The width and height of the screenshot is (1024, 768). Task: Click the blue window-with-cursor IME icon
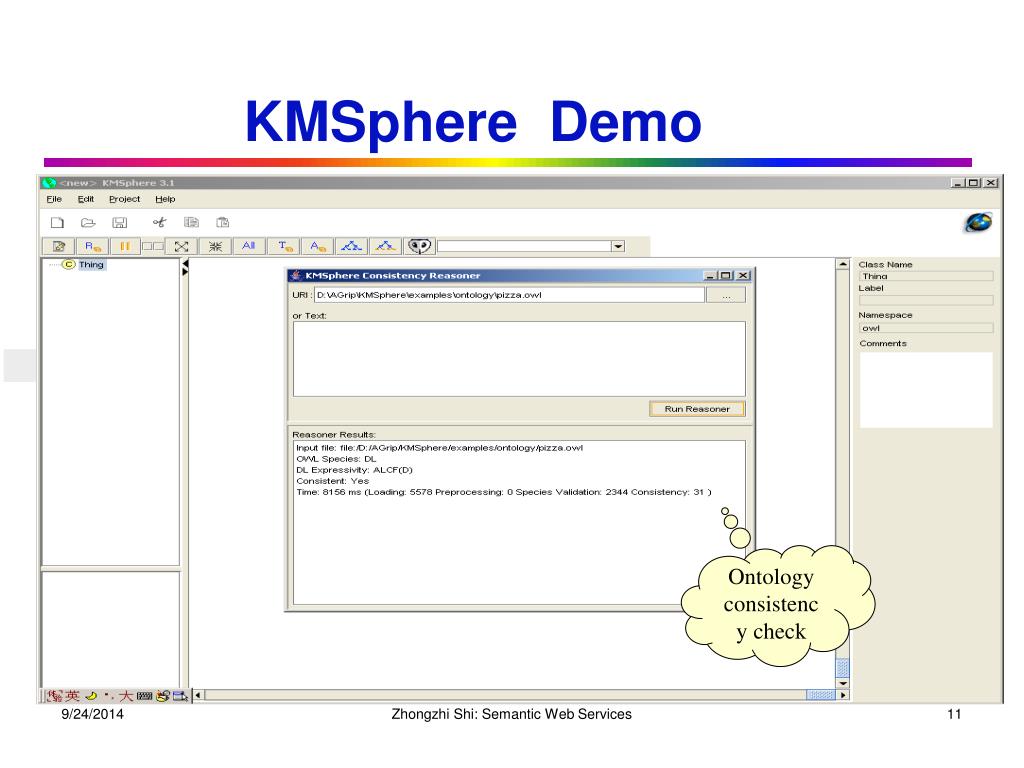click(180, 696)
